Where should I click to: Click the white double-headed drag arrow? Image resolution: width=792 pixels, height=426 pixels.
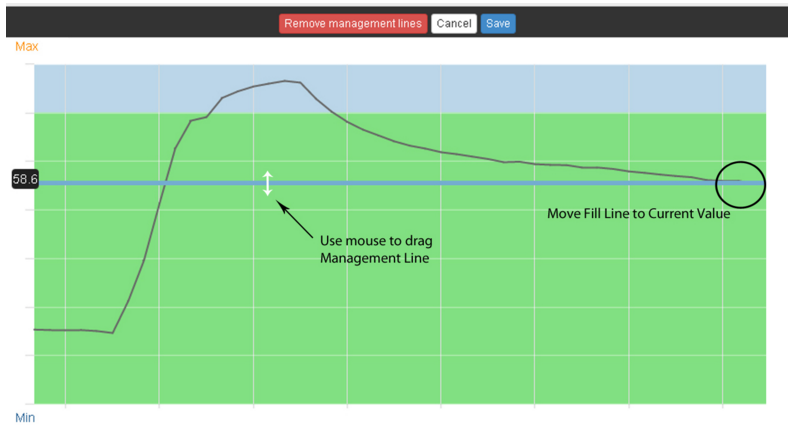click(x=268, y=183)
